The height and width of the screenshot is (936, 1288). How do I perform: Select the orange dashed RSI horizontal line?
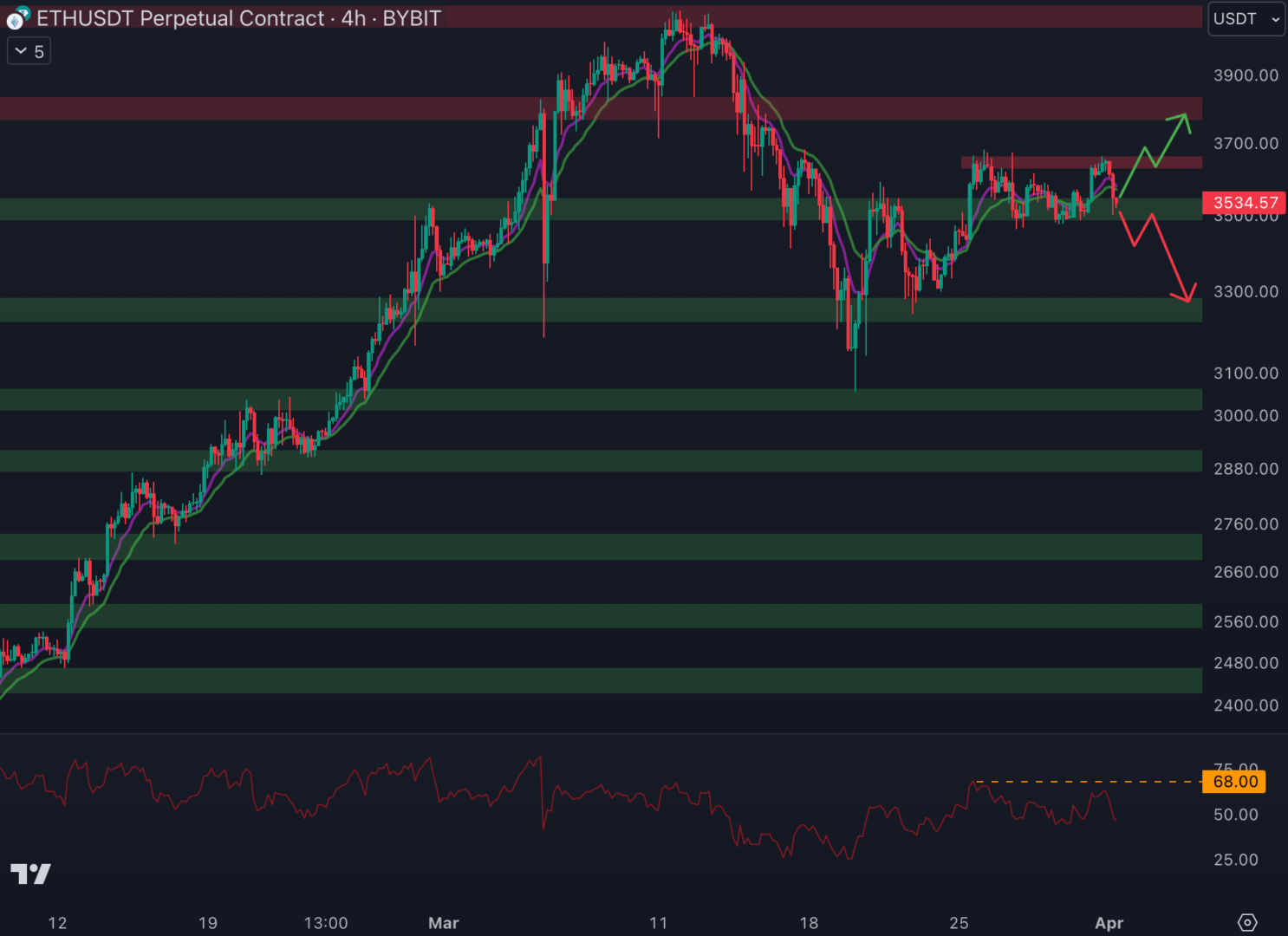coord(1083,782)
